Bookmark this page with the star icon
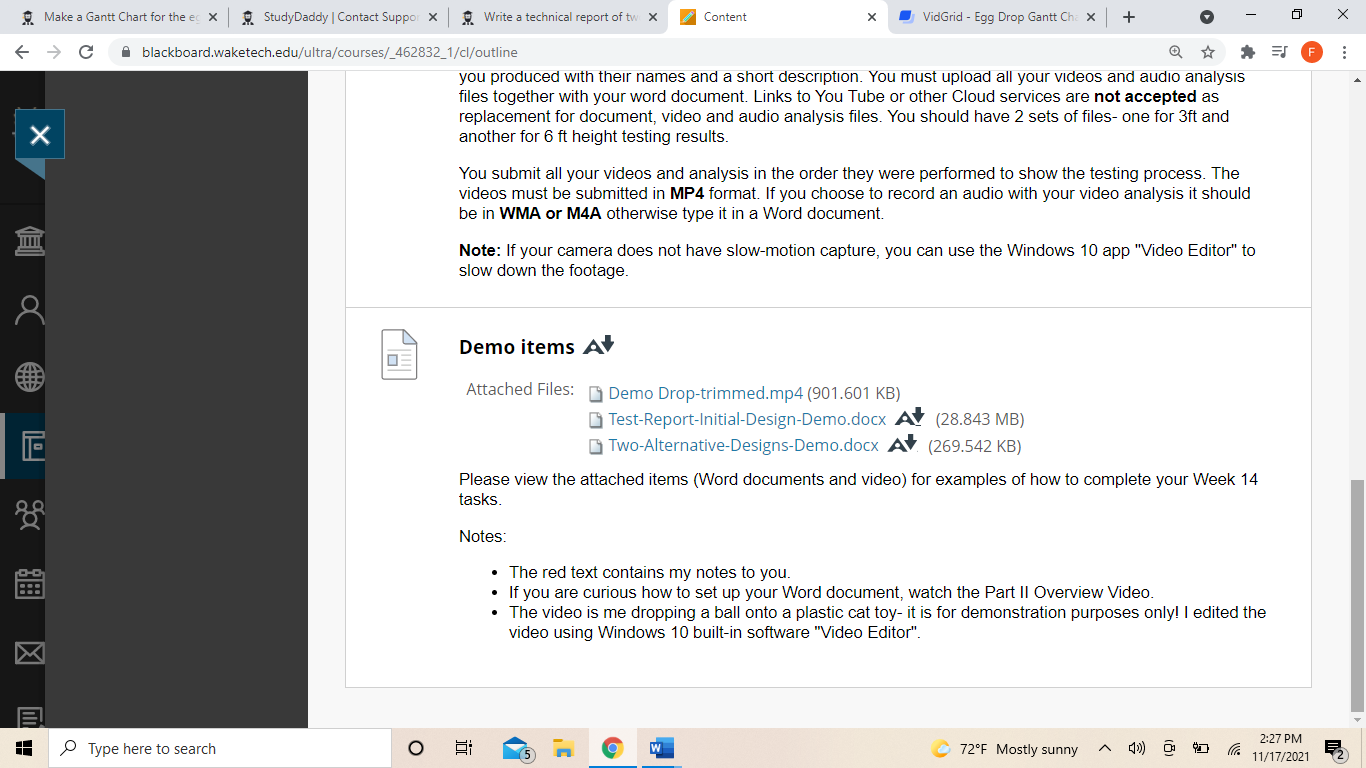Screen dimensions: 1366x768 (1208, 52)
